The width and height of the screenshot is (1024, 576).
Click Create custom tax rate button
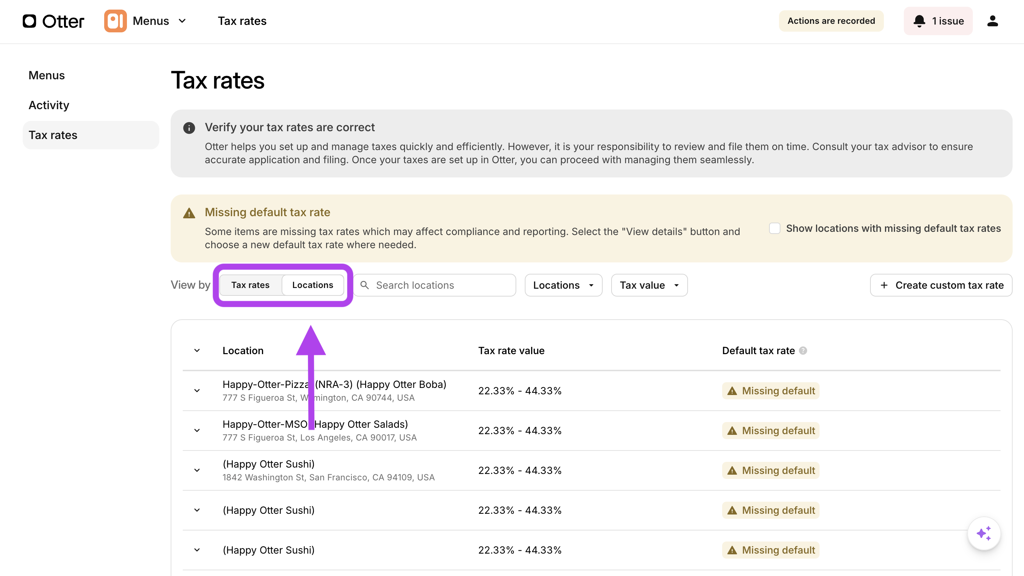[941, 286]
